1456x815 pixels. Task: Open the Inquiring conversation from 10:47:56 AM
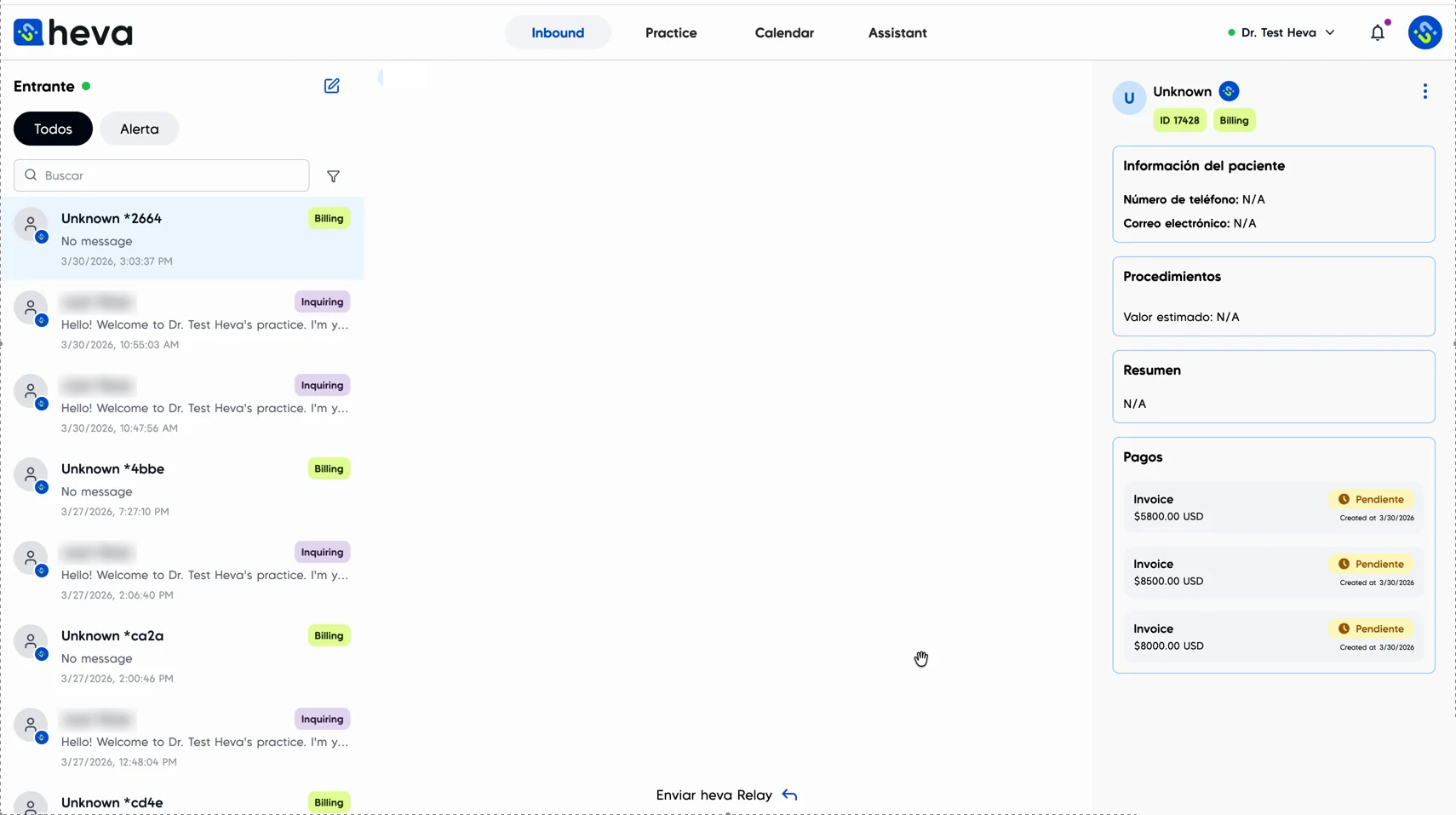(x=182, y=405)
